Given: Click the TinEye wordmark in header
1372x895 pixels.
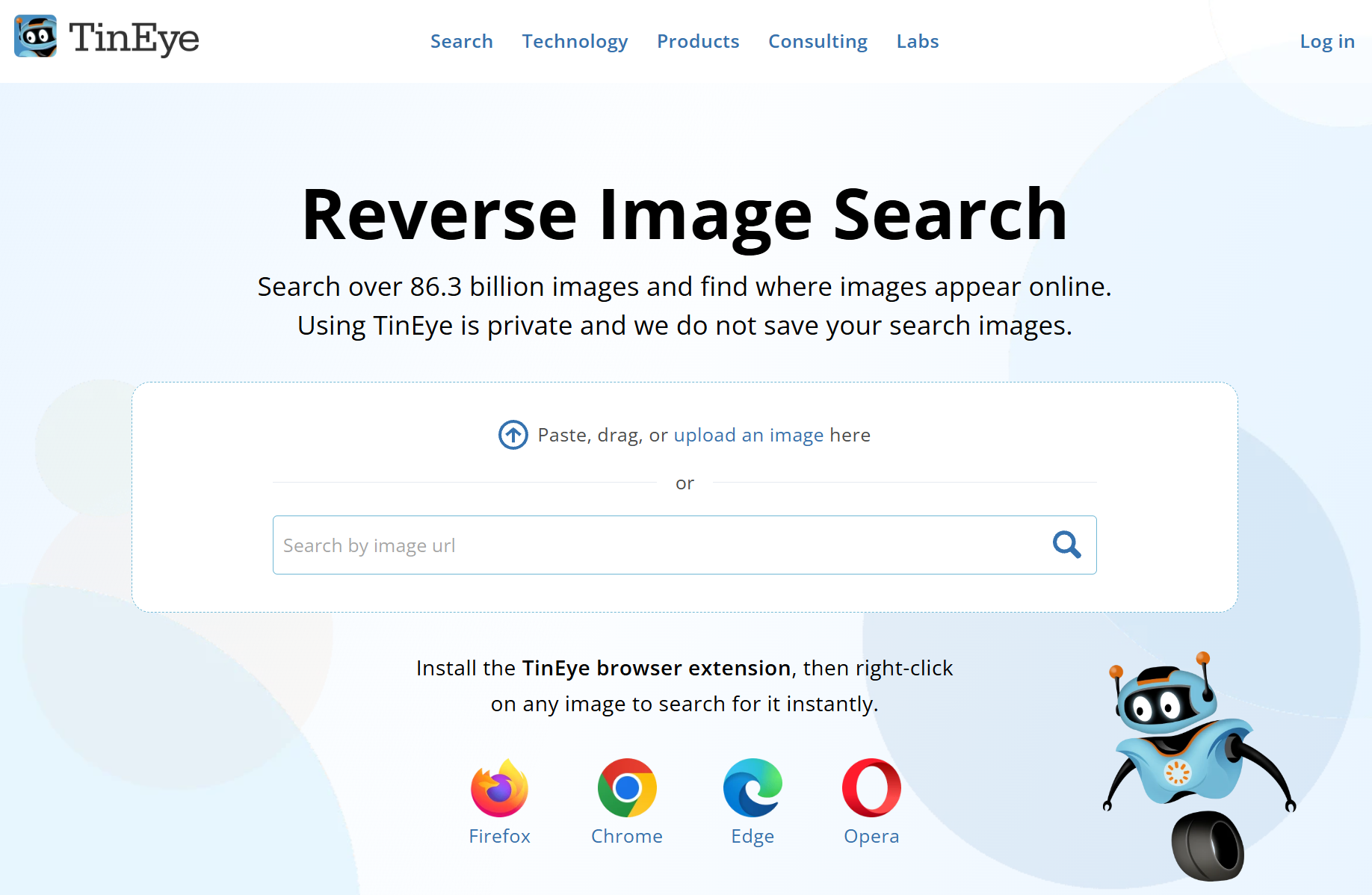Looking at the screenshot, I should click(134, 38).
